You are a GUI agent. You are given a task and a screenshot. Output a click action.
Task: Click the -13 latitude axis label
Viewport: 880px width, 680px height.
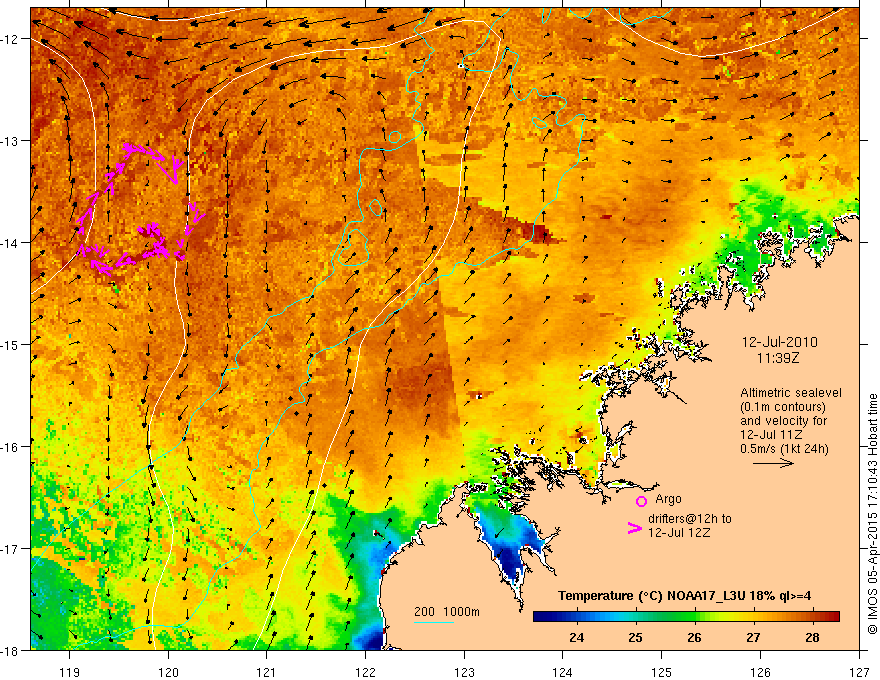pos(10,141)
